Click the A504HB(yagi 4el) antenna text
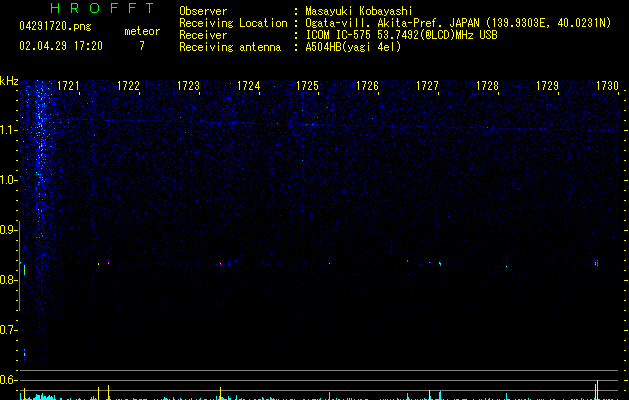The height and width of the screenshot is (400, 629). coord(353,47)
